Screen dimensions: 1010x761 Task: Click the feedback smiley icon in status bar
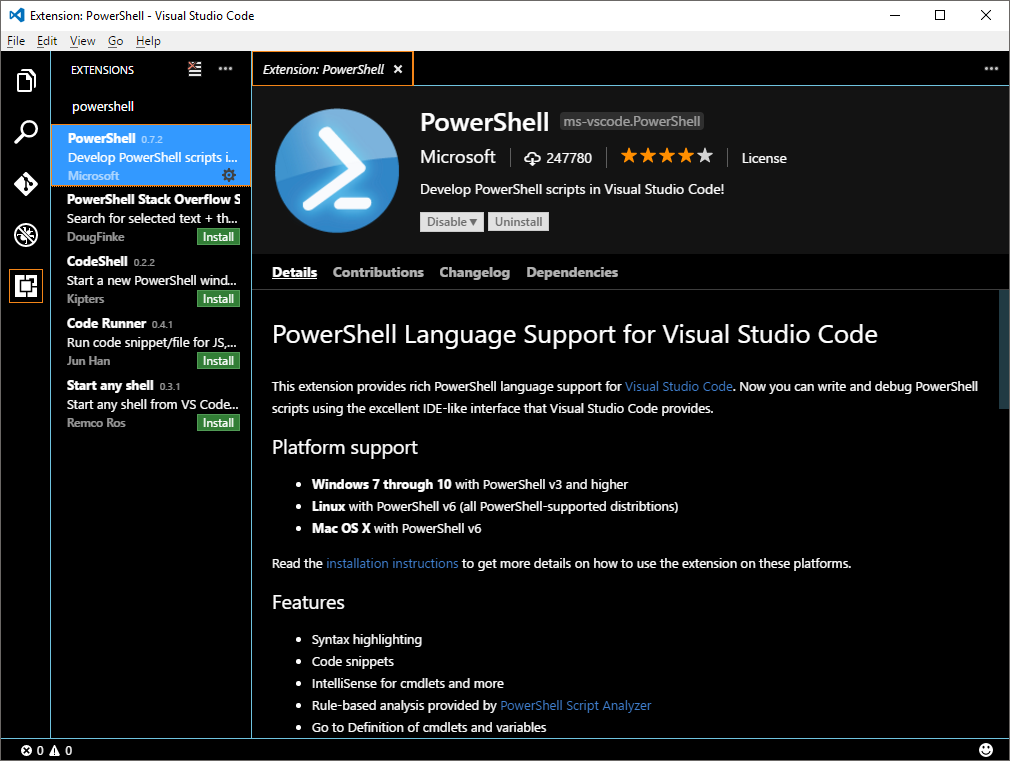click(986, 749)
